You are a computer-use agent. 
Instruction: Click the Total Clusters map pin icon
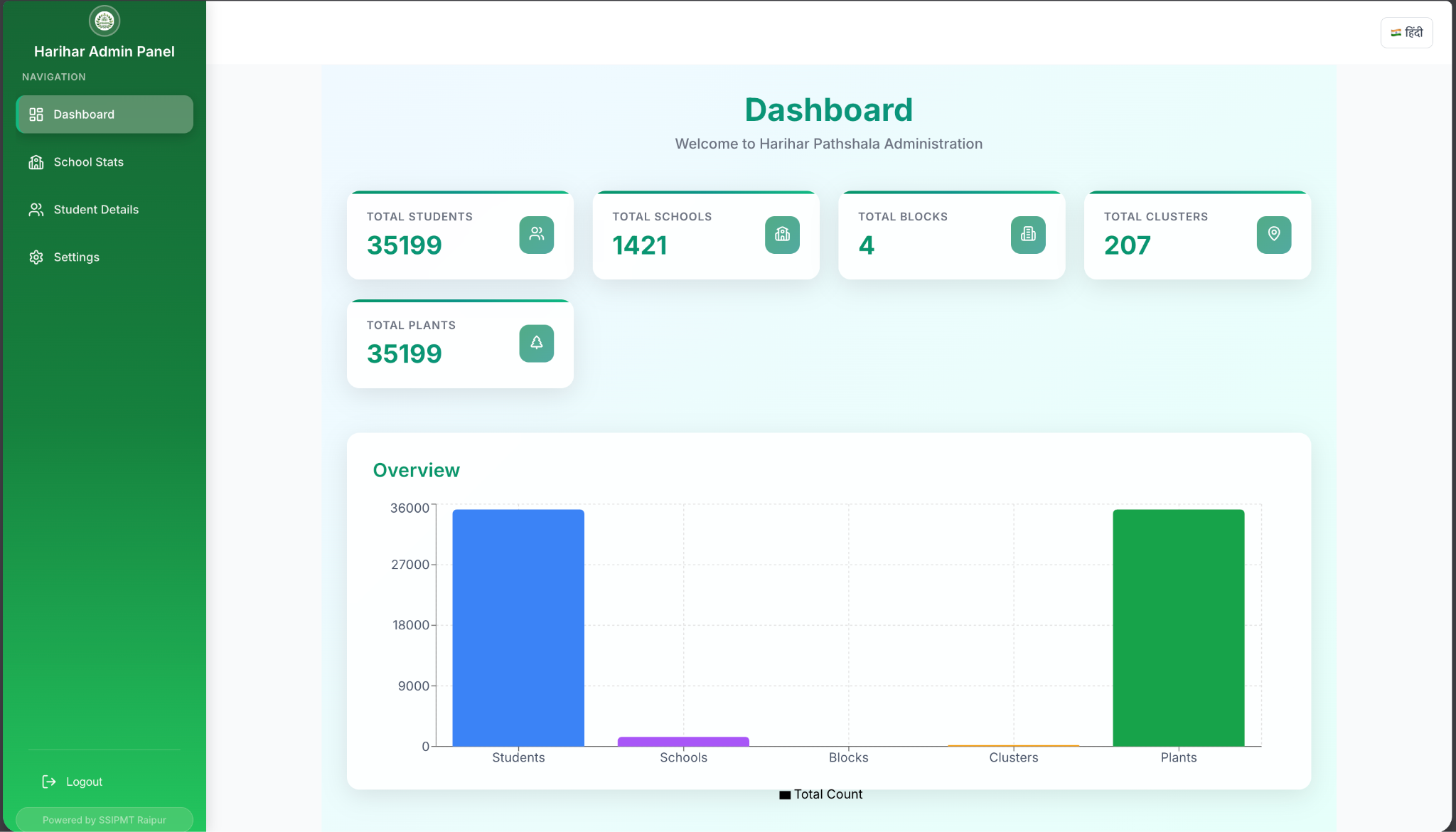point(1274,235)
